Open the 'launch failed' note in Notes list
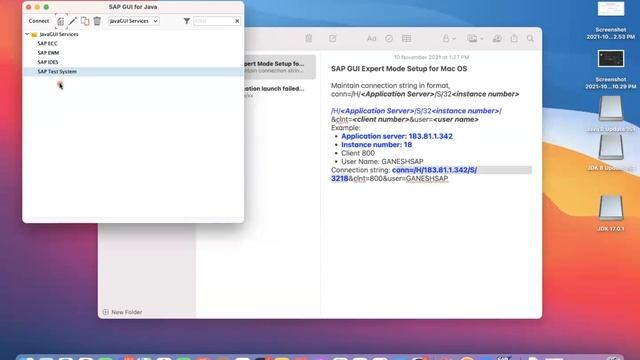Screen dimensions: 640x360 point(280,91)
